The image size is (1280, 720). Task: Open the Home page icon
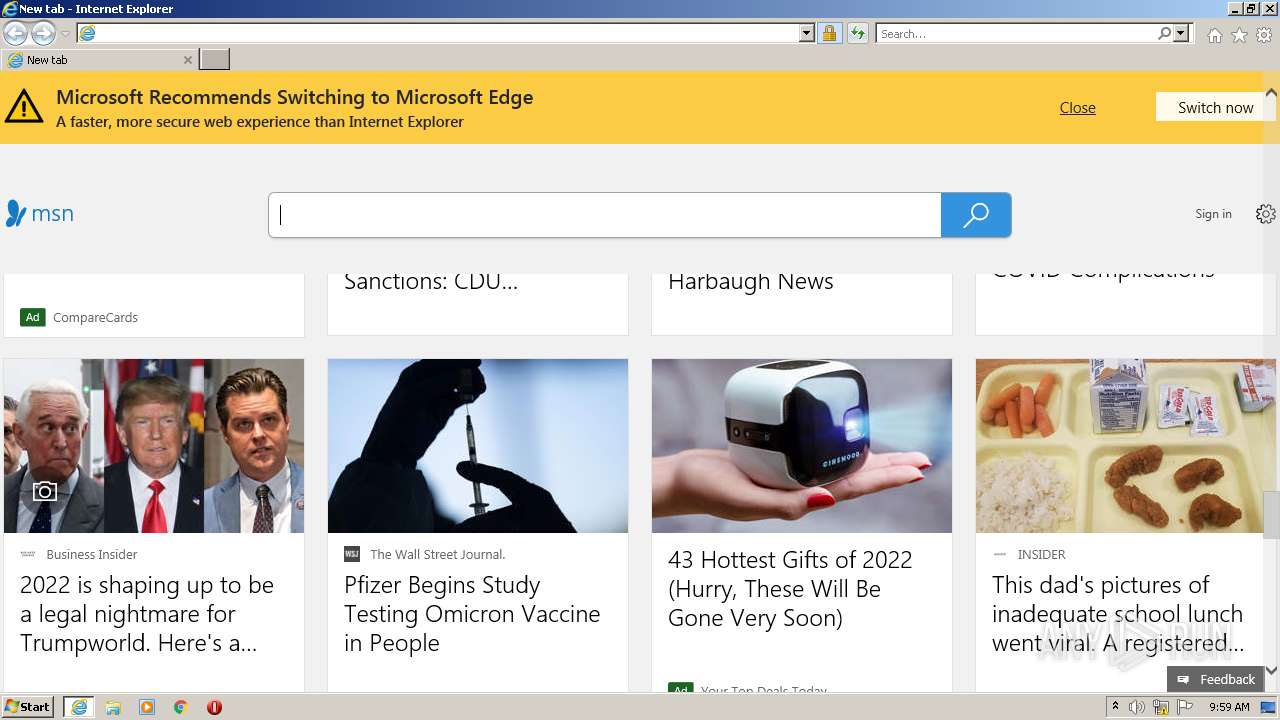click(1214, 35)
